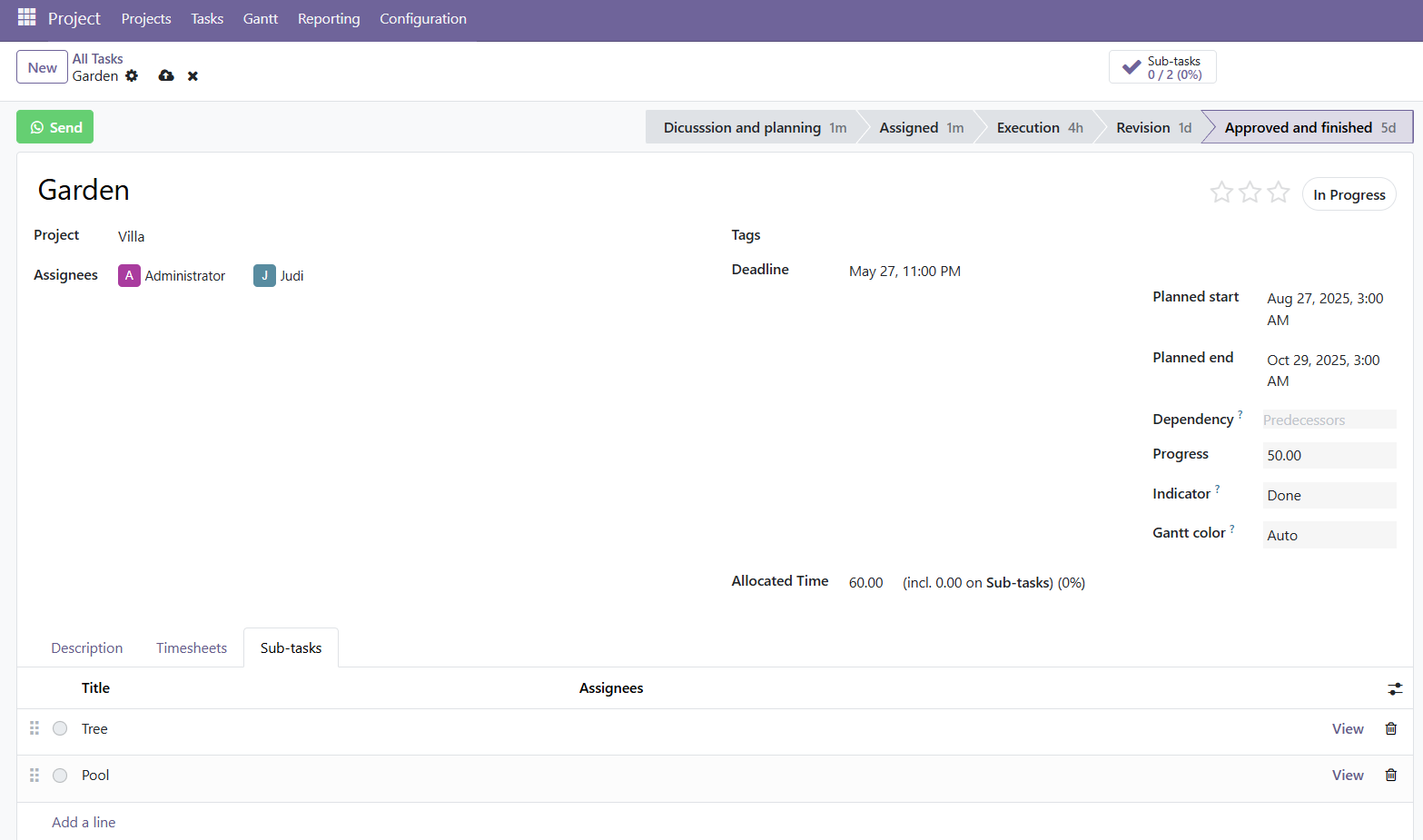Click the drag handle of Tree sub-task
The height and width of the screenshot is (840, 1423).
pos(35,727)
